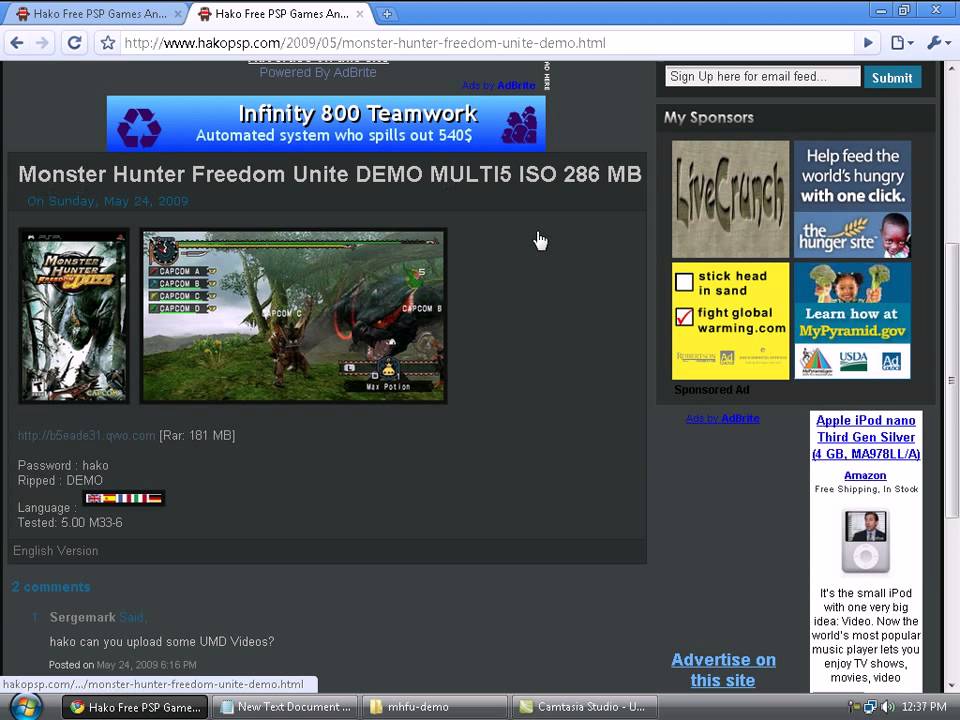Click the Sign Up email feed field
Screen dimensions: 960x720
point(762,77)
